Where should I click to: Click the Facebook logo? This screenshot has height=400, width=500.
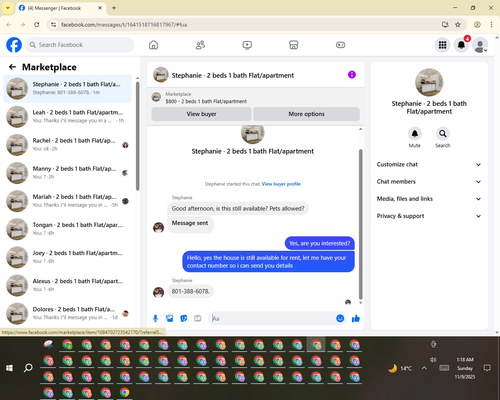point(14,45)
